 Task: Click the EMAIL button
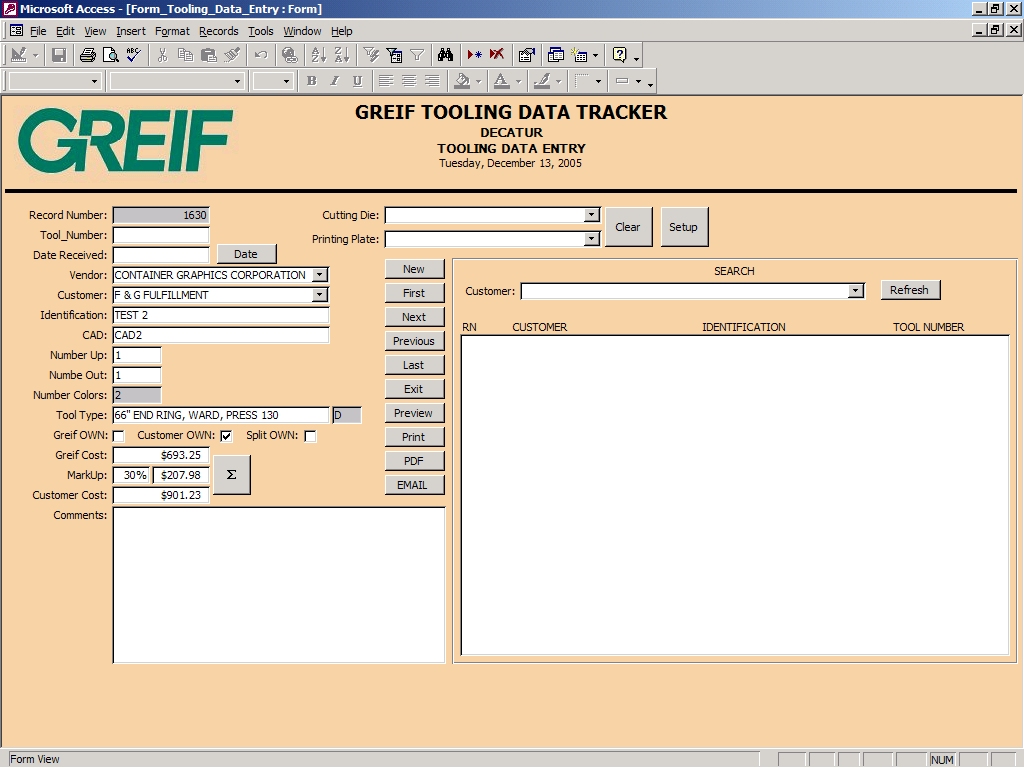pyautogui.click(x=414, y=485)
